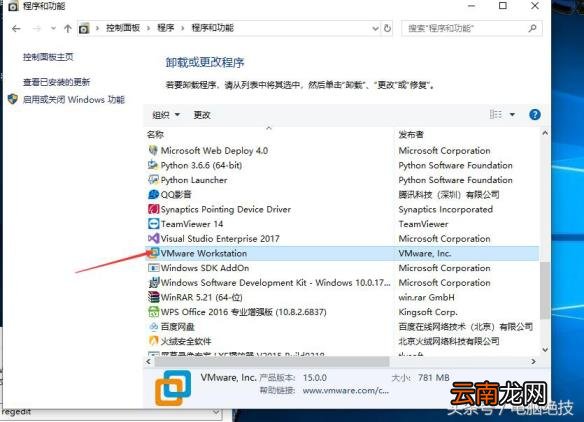Click the Python 3.6.6 (64-bit) icon
The image size is (584, 422).
click(153, 165)
